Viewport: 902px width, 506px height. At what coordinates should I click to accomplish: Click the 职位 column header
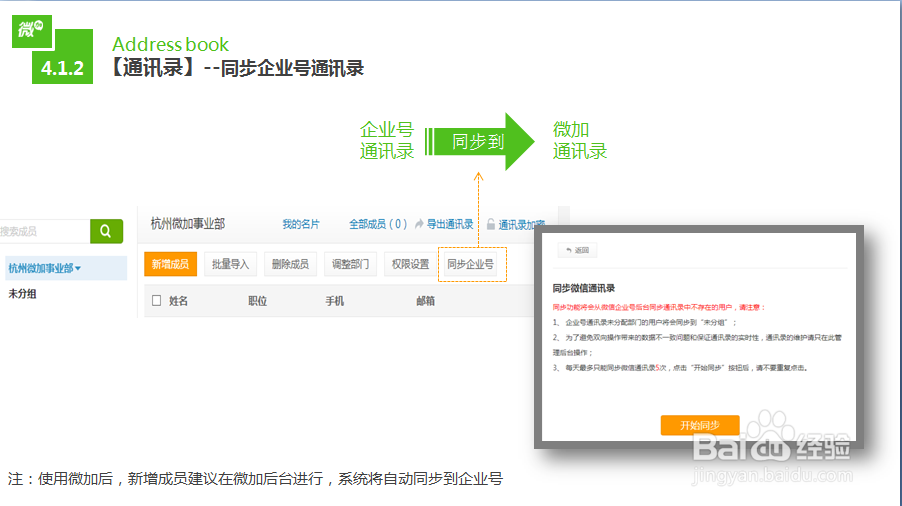pos(258,301)
